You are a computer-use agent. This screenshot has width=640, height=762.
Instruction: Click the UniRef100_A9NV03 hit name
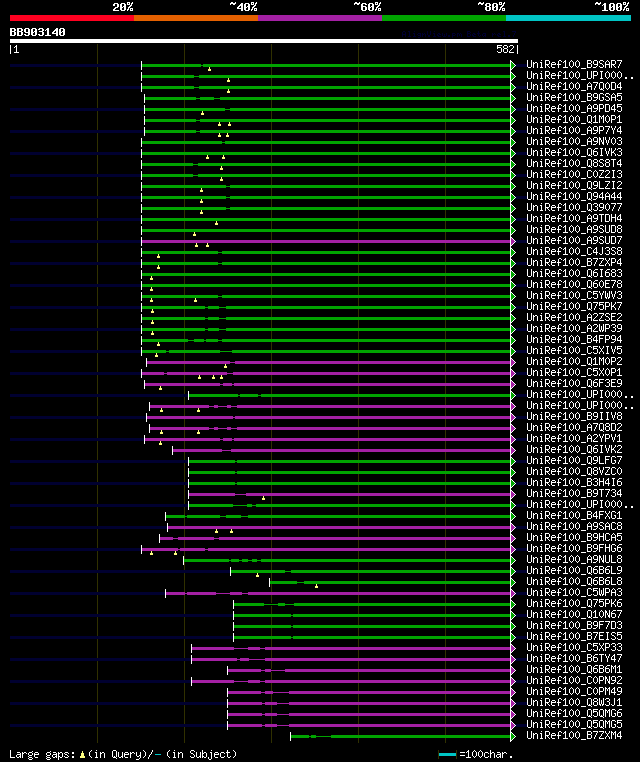point(574,141)
